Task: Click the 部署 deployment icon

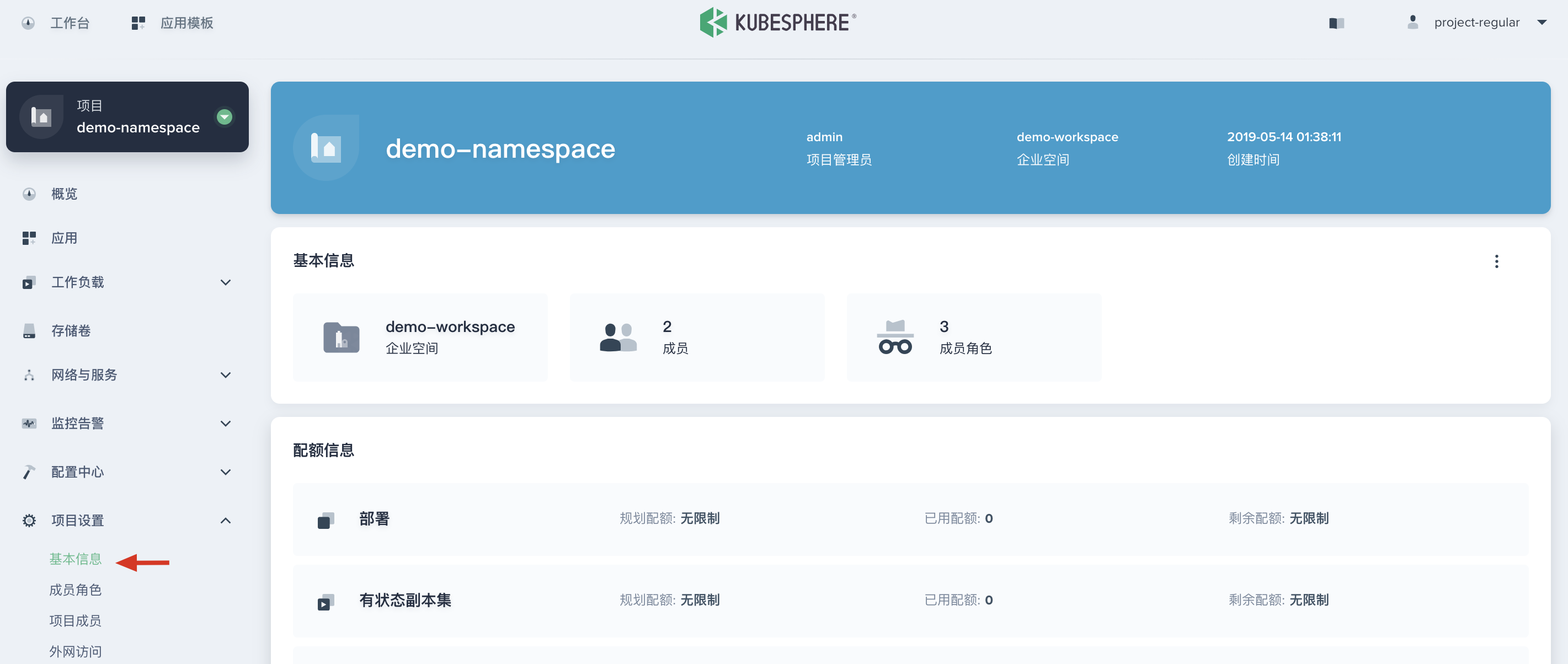Action: pos(326,520)
